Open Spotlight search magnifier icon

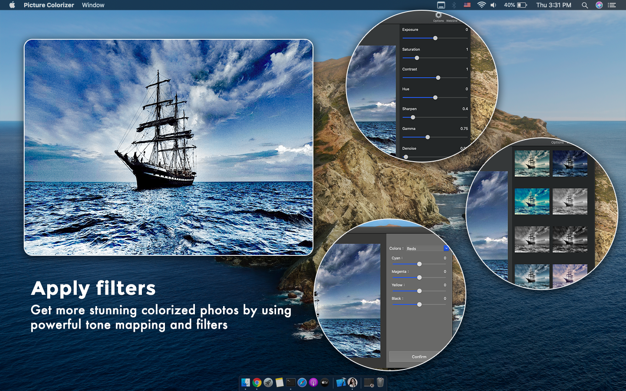[584, 5]
